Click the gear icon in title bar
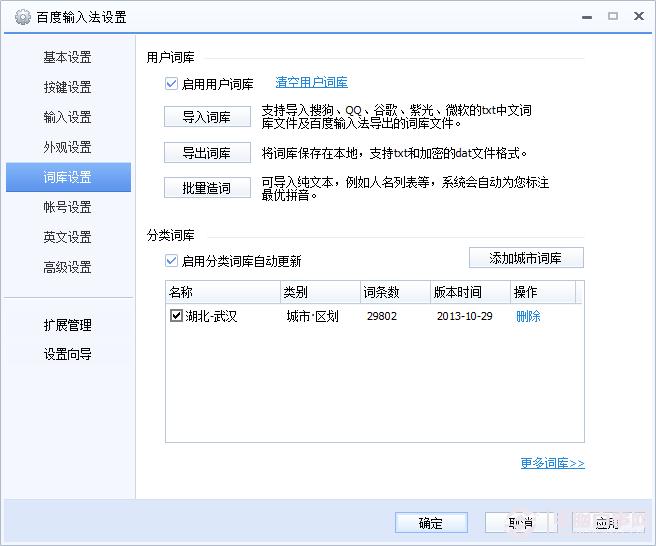 [23, 17]
